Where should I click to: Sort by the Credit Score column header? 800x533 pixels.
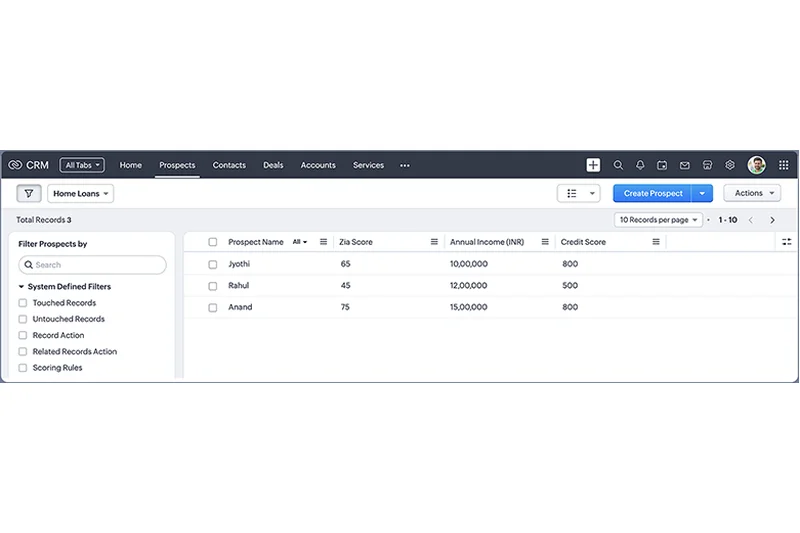tap(583, 242)
